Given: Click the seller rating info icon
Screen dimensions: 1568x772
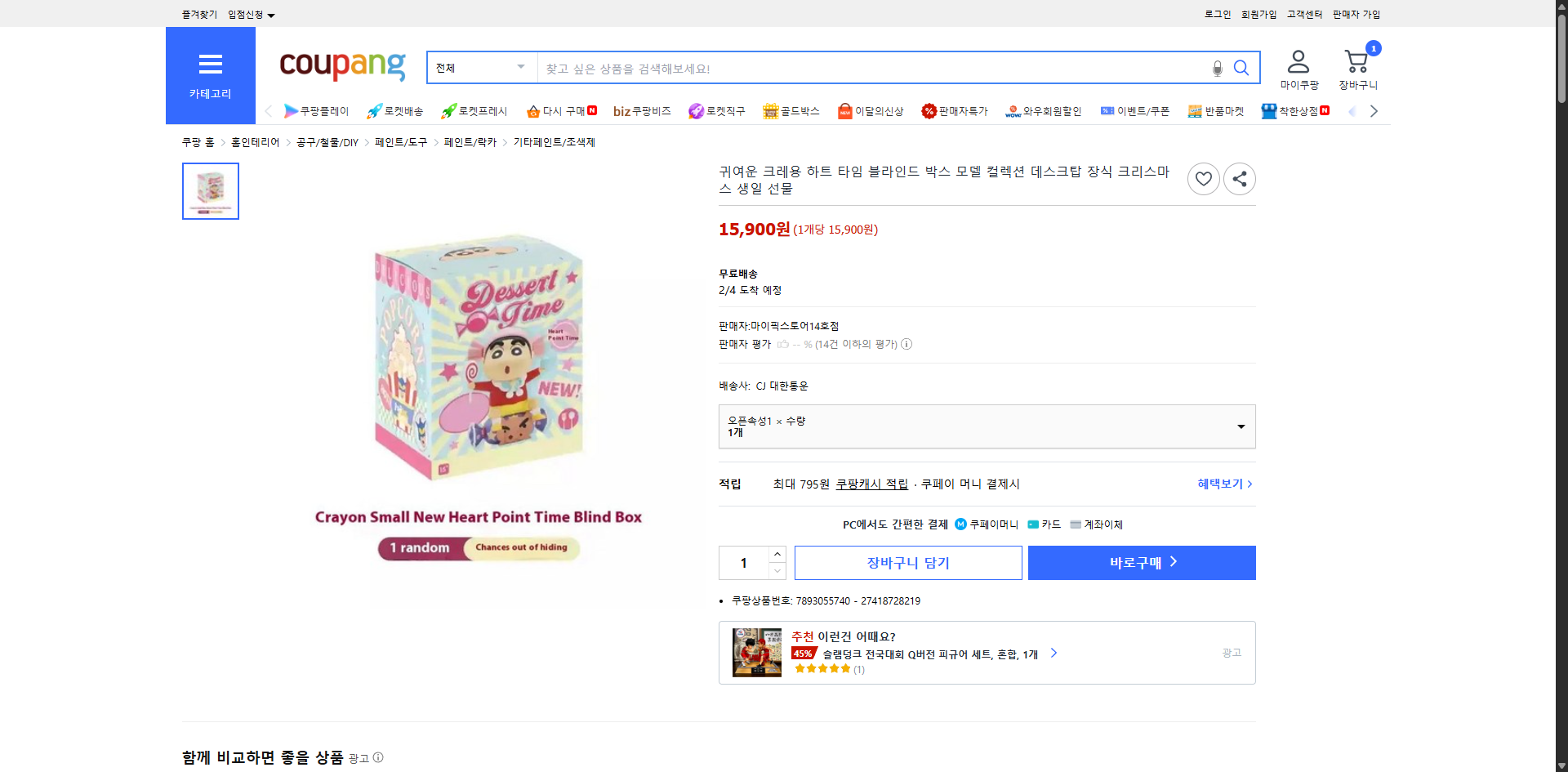Looking at the screenshot, I should point(906,344).
